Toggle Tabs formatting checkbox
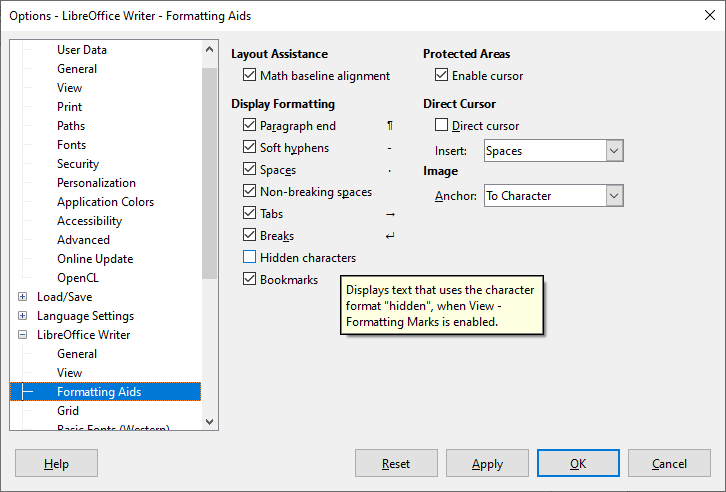 (x=249, y=213)
